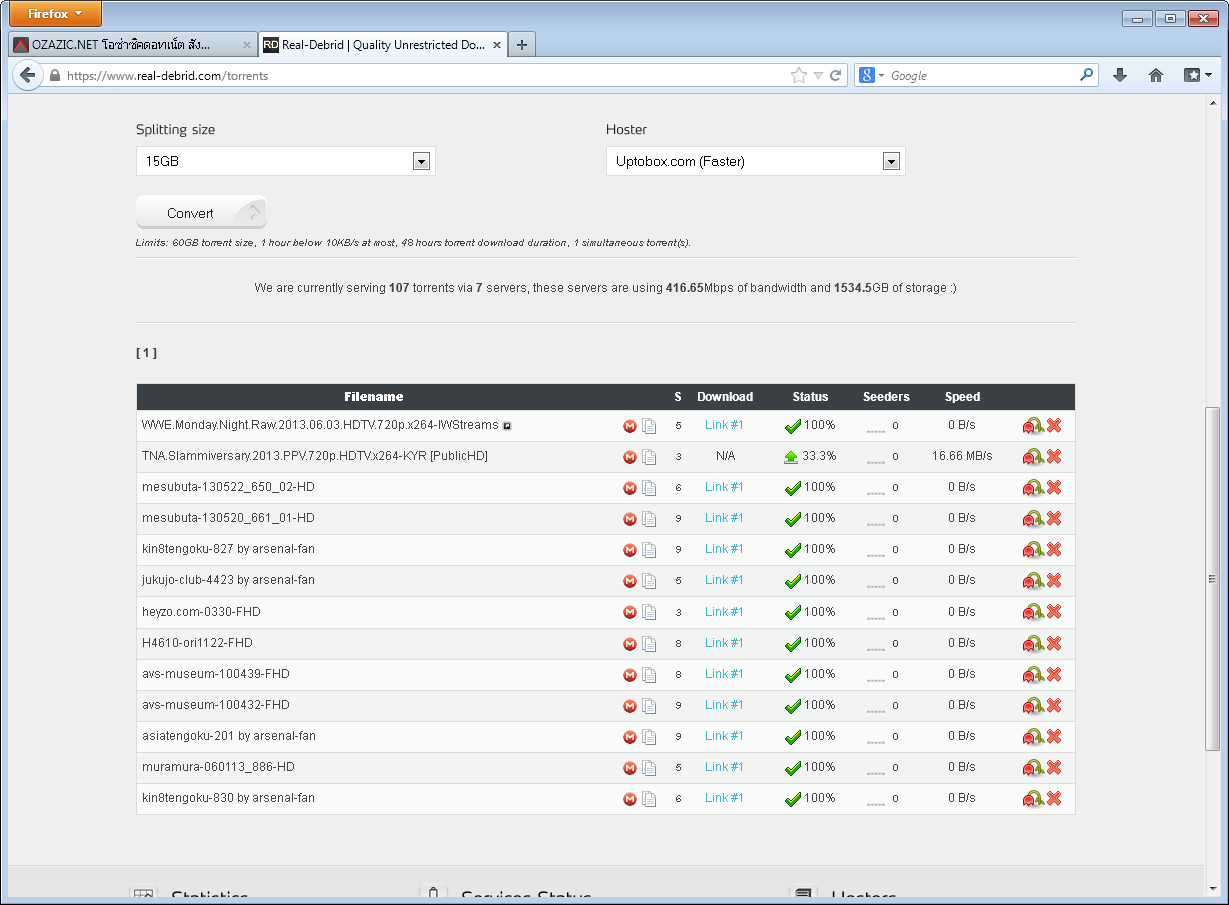This screenshot has width=1229, height=905.
Task: Click the MEGA icon in the WWE.Monday.Night.Raw row
Action: point(630,426)
